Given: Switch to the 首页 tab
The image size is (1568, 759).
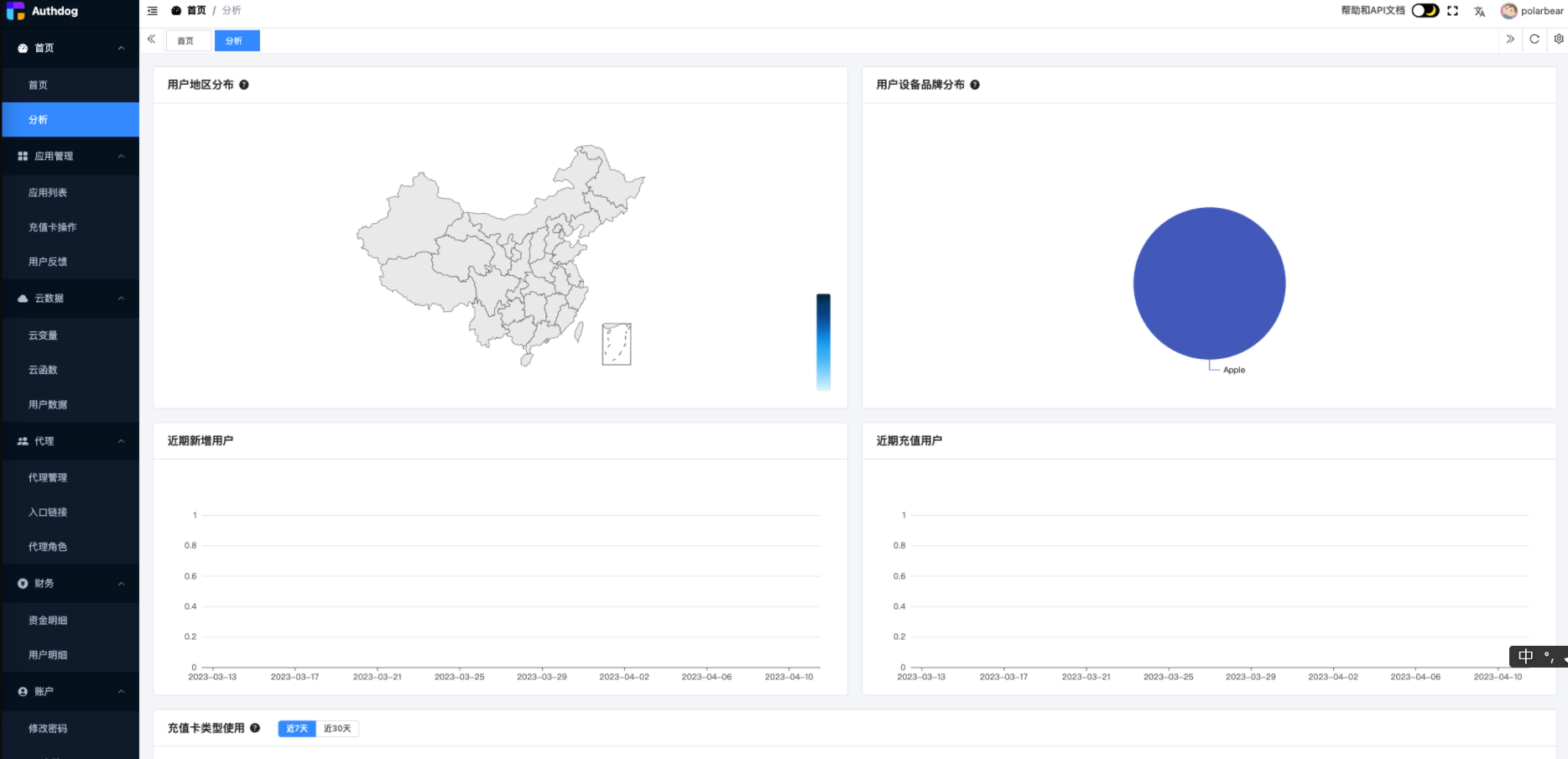Looking at the screenshot, I should 188,39.
